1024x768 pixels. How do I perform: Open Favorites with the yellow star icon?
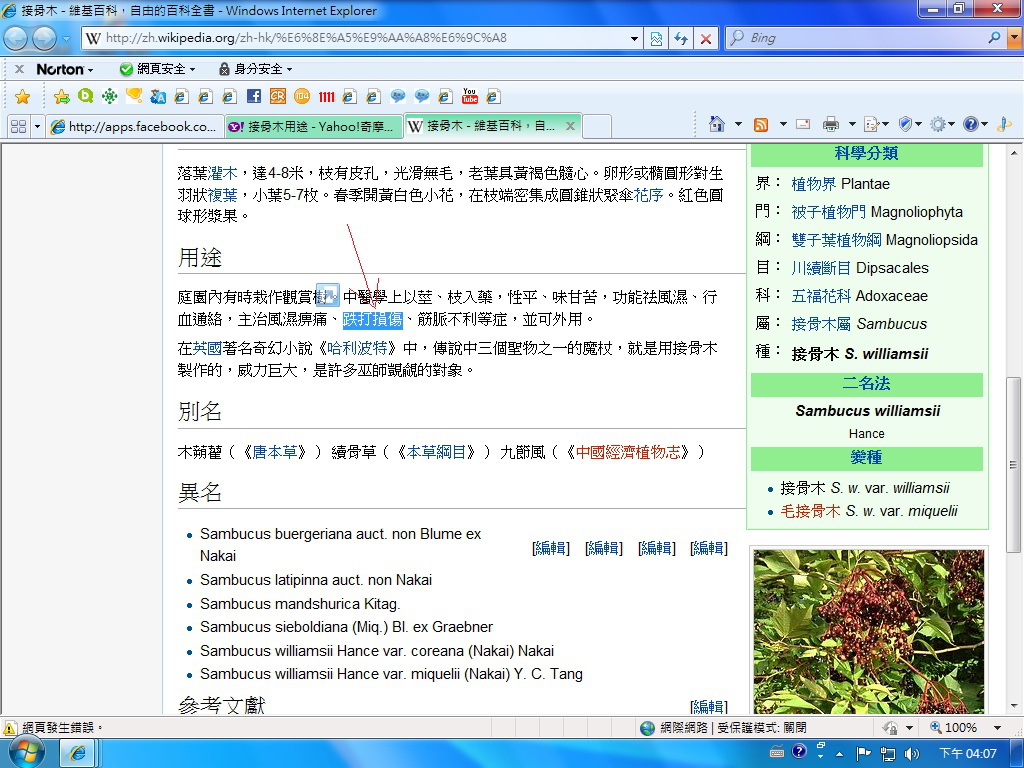[22, 97]
